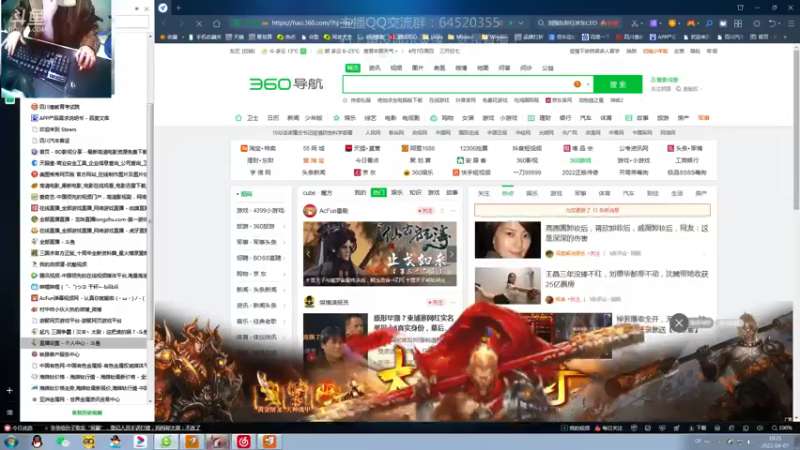This screenshot has height=450, width=800.
Task: Click the Windows Start button
Action: point(11,442)
